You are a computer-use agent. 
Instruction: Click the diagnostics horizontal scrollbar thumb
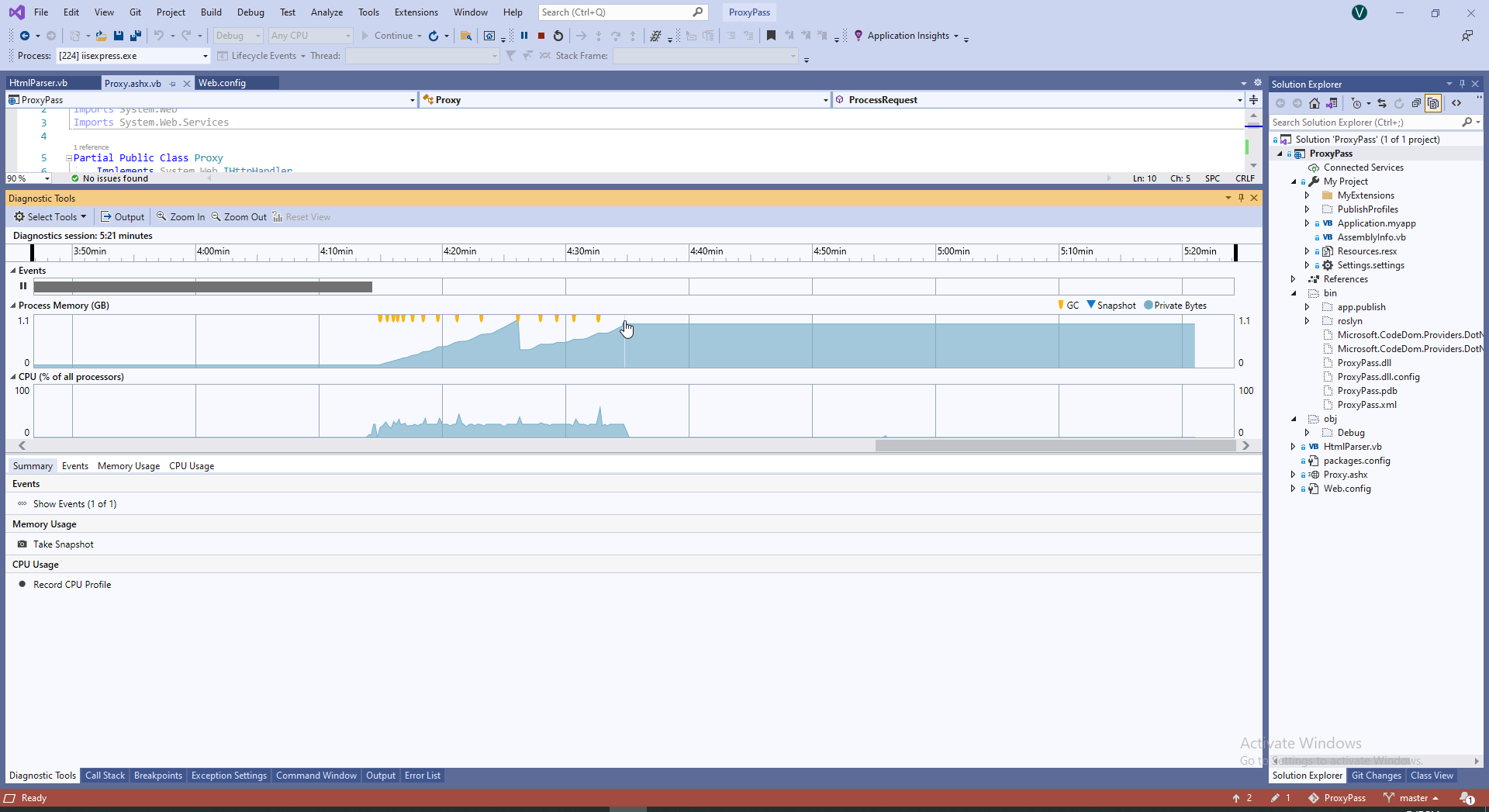[1055, 446]
